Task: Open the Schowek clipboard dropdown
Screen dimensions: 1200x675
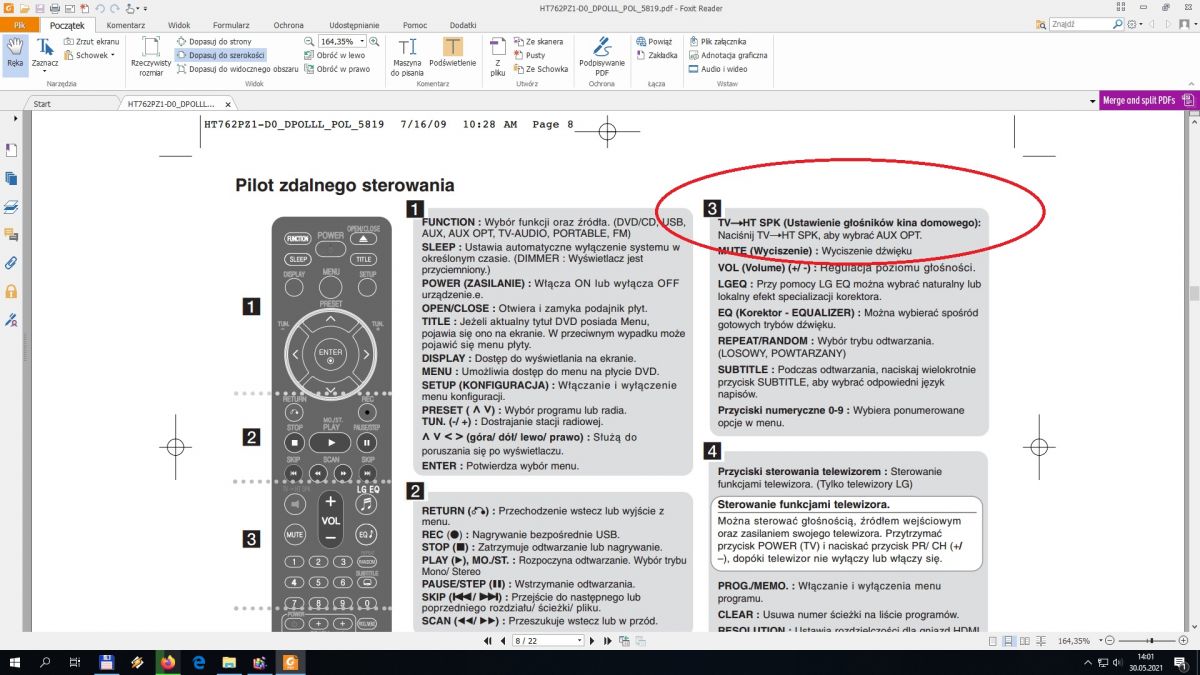Action: click(x=89, y=55)
